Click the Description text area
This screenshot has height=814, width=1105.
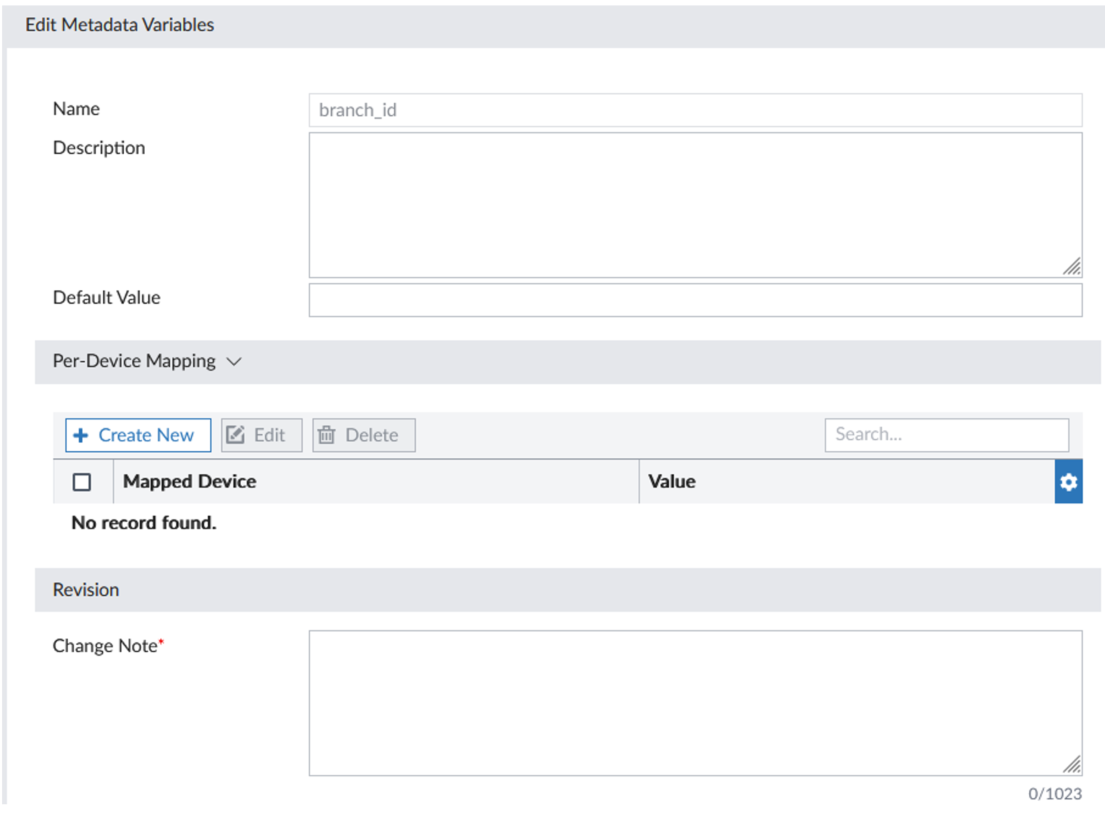[695, 200]
